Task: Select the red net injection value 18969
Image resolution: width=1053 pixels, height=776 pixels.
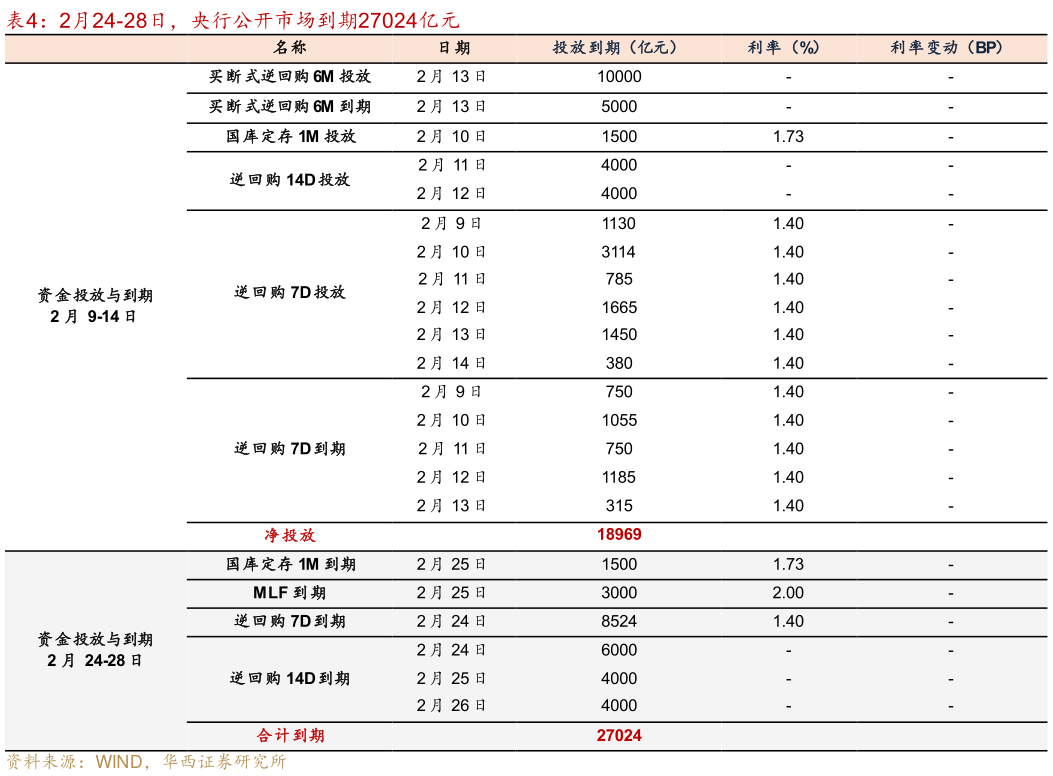Action: point(619,535)
